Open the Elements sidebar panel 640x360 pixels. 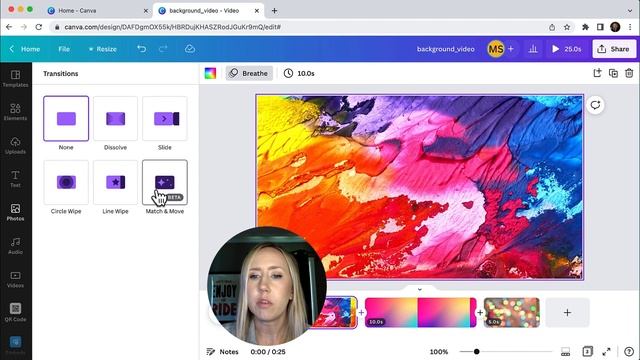pyautogui.click(x=16, y=112)
